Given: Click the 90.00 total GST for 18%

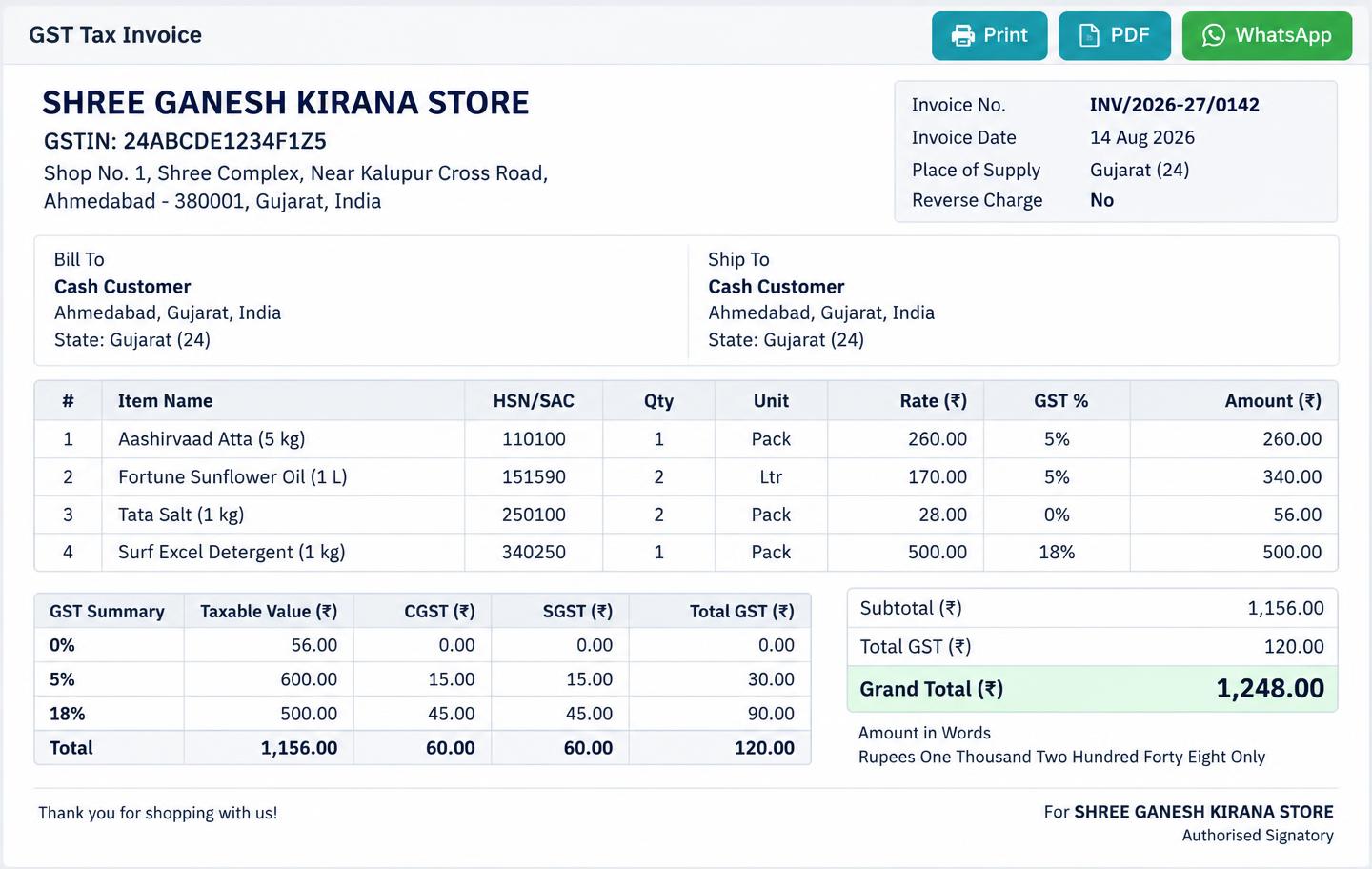Looking at the screenshot, I should (x=771, y=714).
